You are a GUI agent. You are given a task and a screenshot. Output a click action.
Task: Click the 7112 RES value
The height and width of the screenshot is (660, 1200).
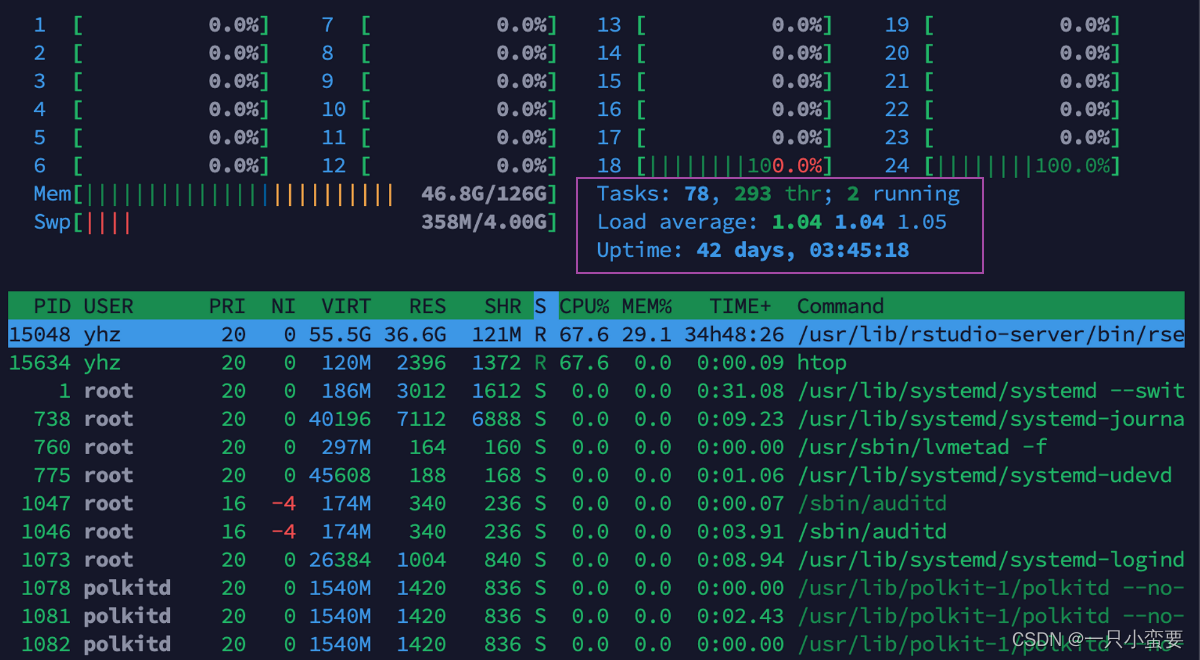[x=421, y=419]
